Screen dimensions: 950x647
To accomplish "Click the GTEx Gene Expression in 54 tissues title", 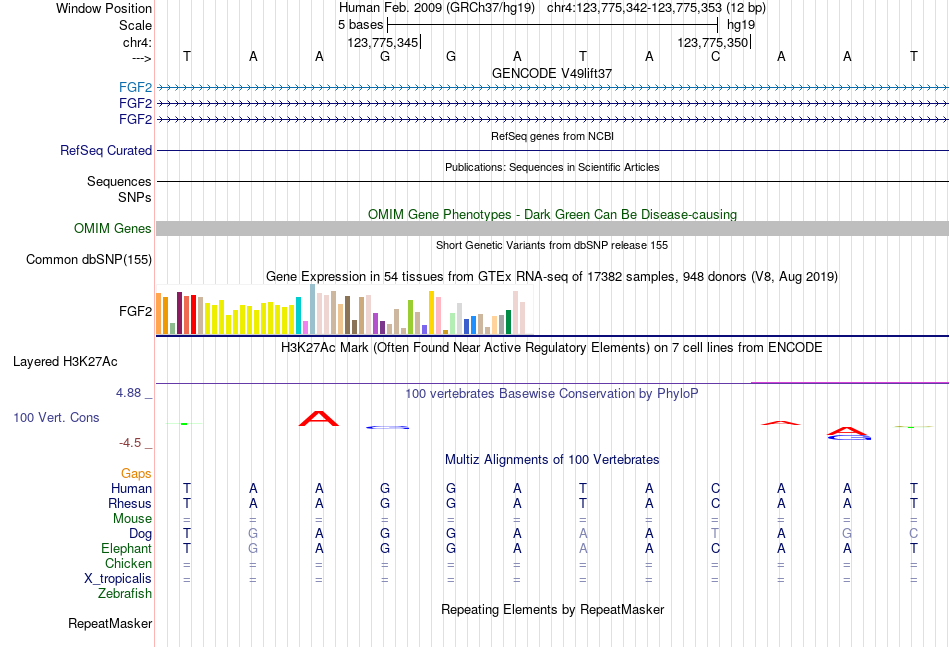I will (x=552, y=277).
